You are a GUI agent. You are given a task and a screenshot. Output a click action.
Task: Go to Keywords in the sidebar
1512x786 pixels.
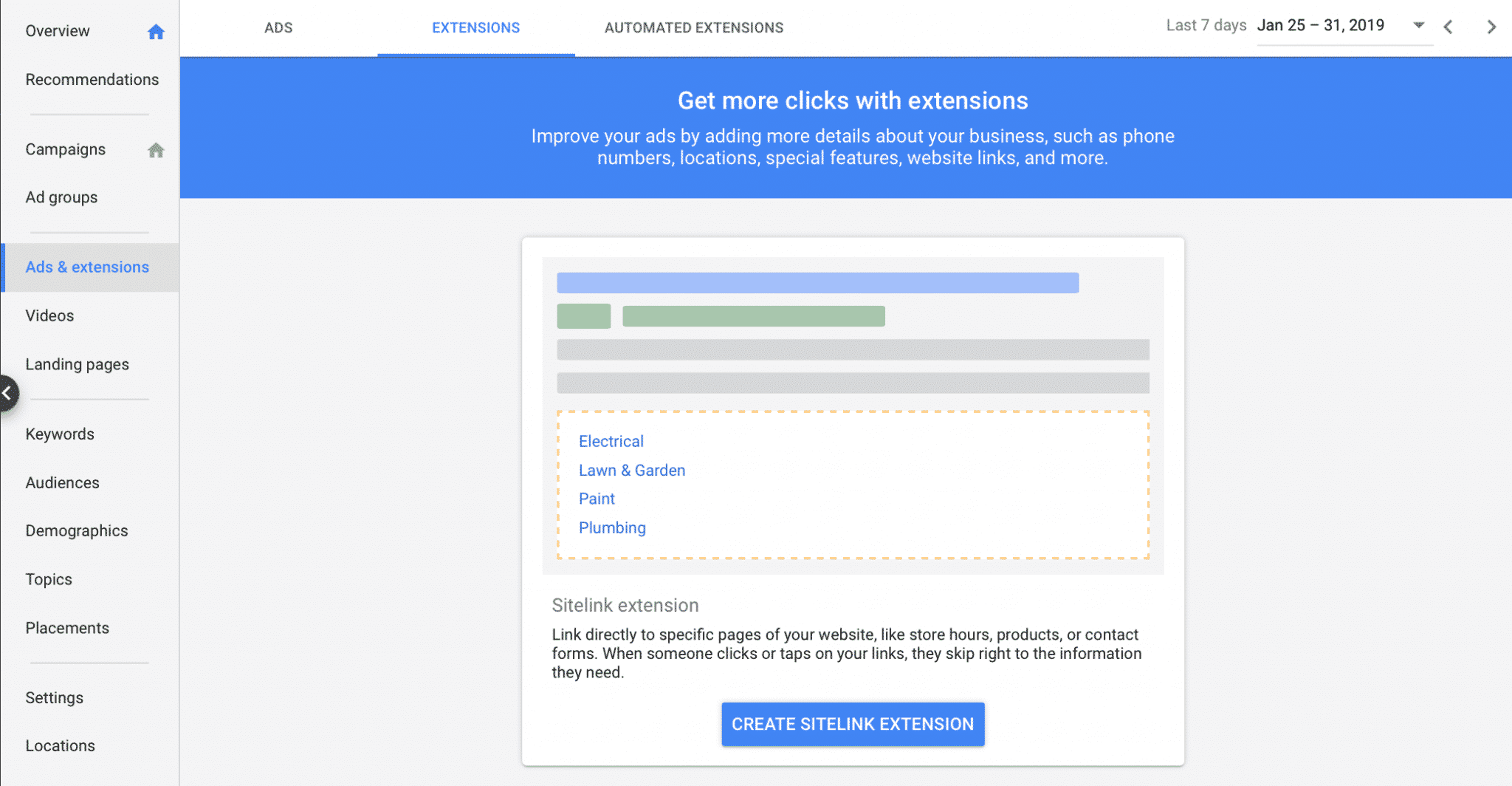click(x=60, y=434)
